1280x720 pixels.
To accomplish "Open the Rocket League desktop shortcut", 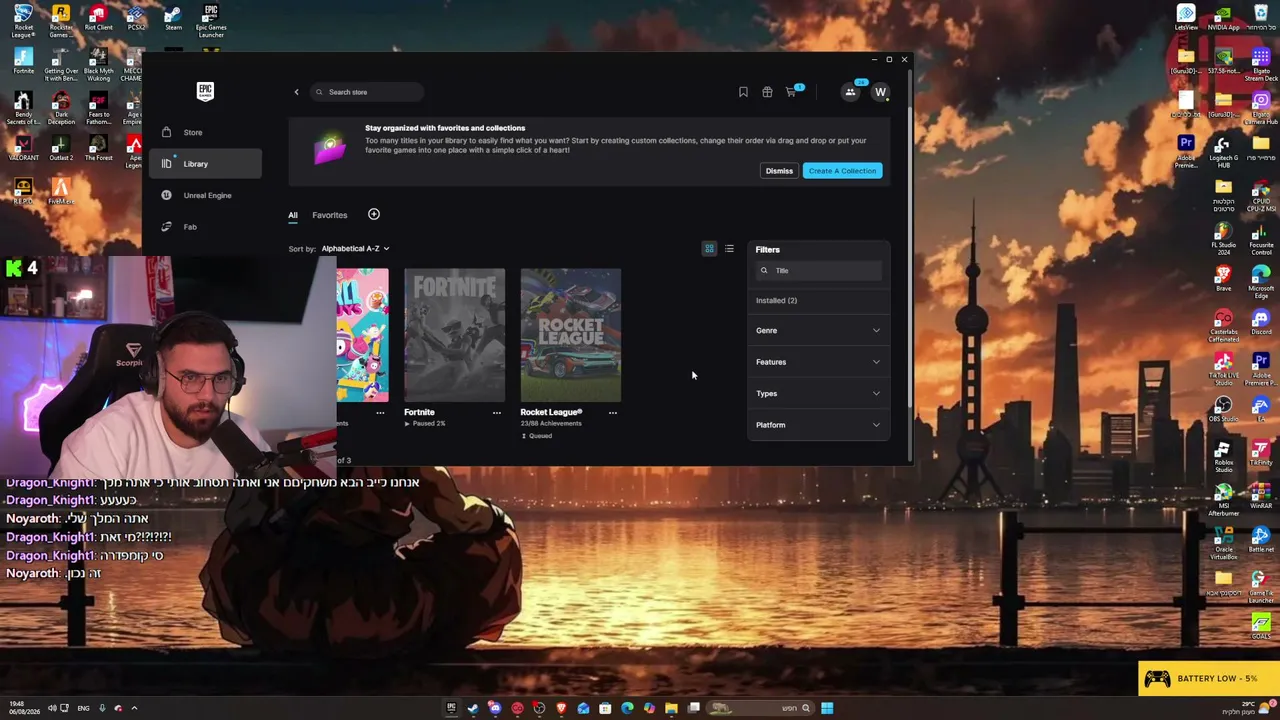I will tap(24, 20).
